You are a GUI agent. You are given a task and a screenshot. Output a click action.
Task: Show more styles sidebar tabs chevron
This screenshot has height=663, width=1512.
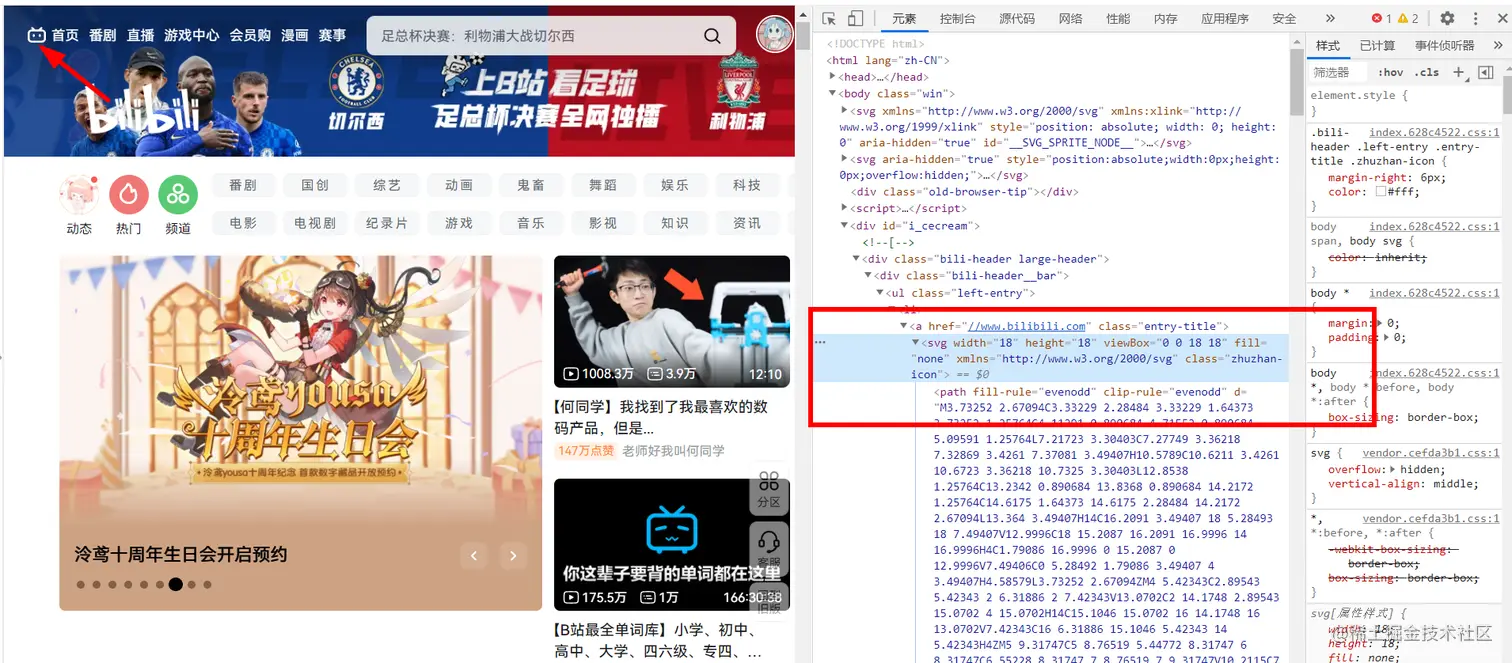(x=1496, y=46)
